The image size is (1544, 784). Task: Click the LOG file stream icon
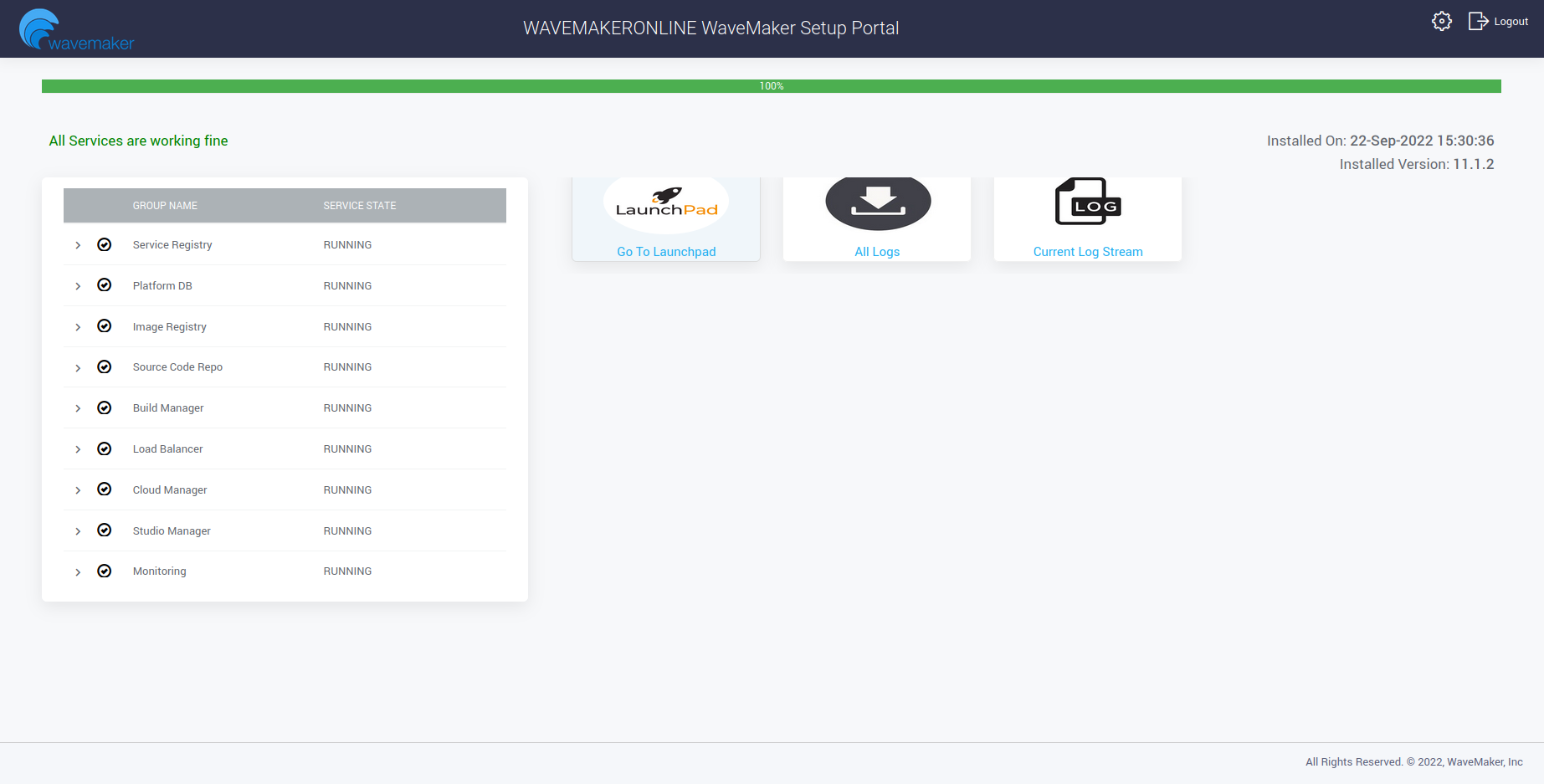click(x=1087, y=202)
